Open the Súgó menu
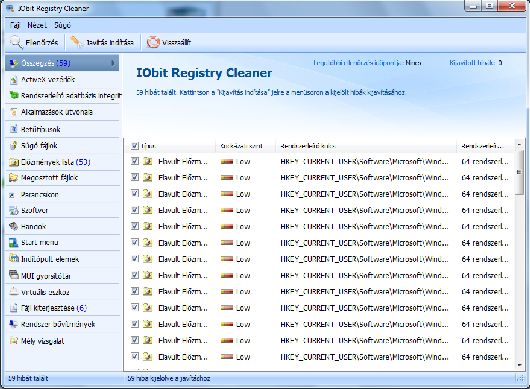The height and width of the screenshot is (389, 530). pos(63,25)
